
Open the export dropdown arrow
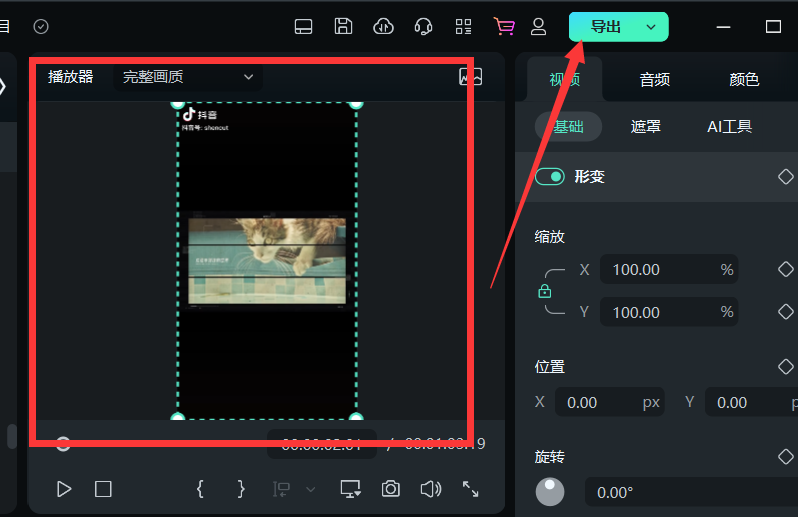click(651, 27)
